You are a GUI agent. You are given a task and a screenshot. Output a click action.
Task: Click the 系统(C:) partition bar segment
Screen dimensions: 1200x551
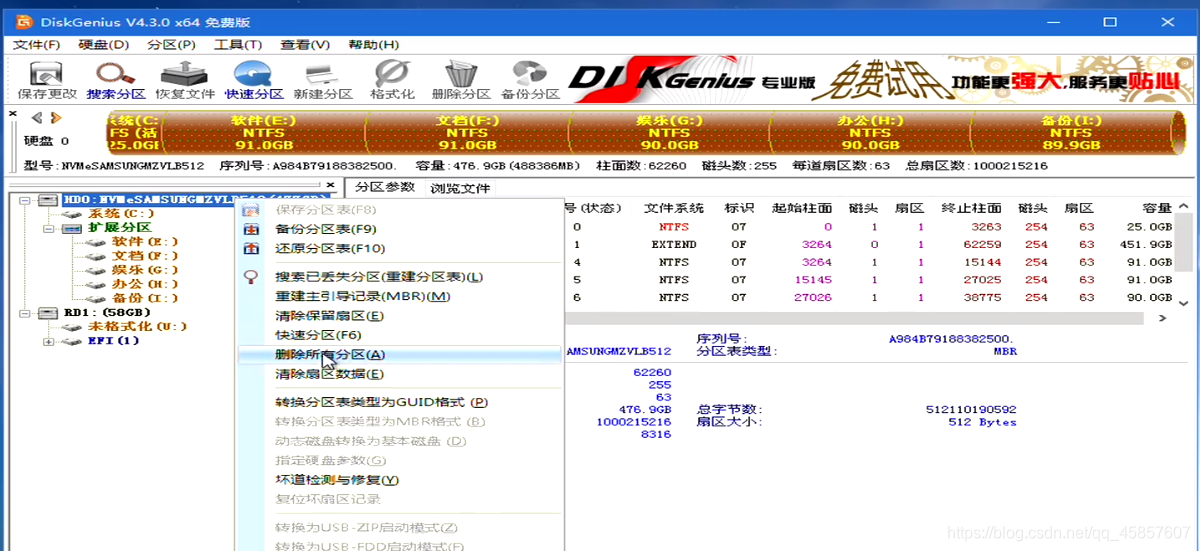coord(133,132)
